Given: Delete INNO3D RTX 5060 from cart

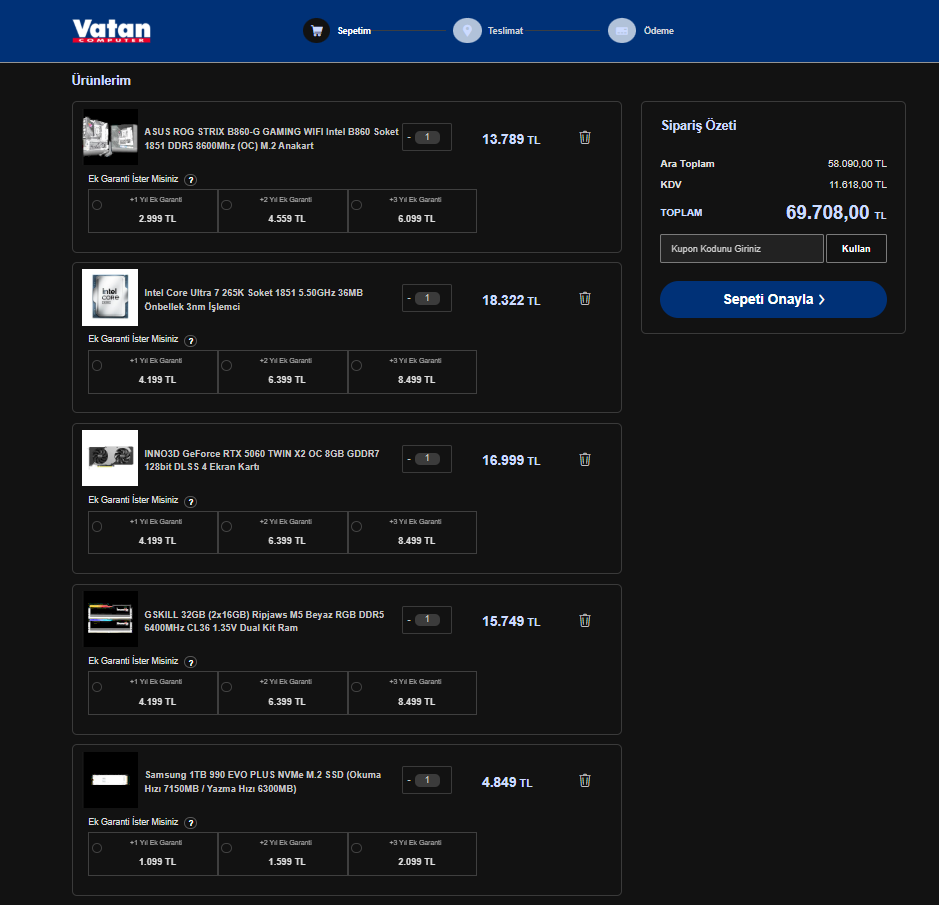Looking at the screenshot, I should 585,459.
